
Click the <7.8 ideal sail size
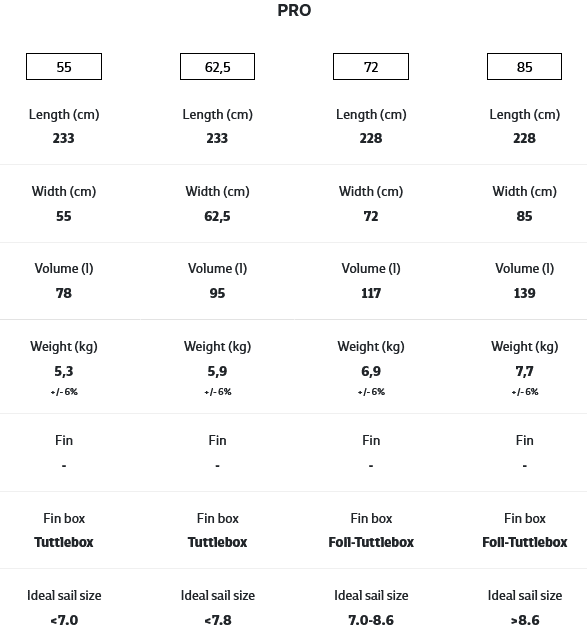[218, 620]
